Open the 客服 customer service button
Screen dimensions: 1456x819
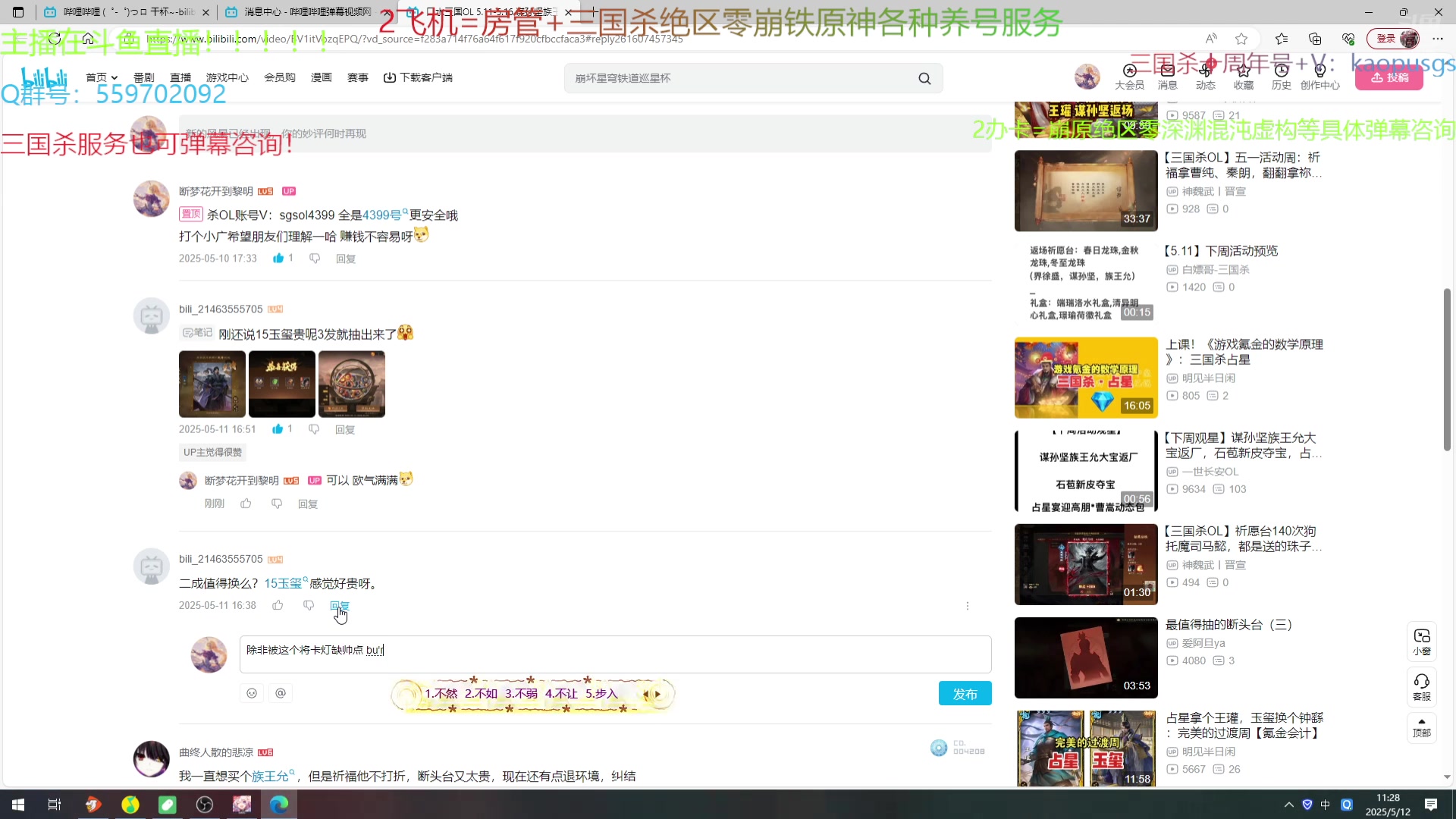pos(1422,687)
